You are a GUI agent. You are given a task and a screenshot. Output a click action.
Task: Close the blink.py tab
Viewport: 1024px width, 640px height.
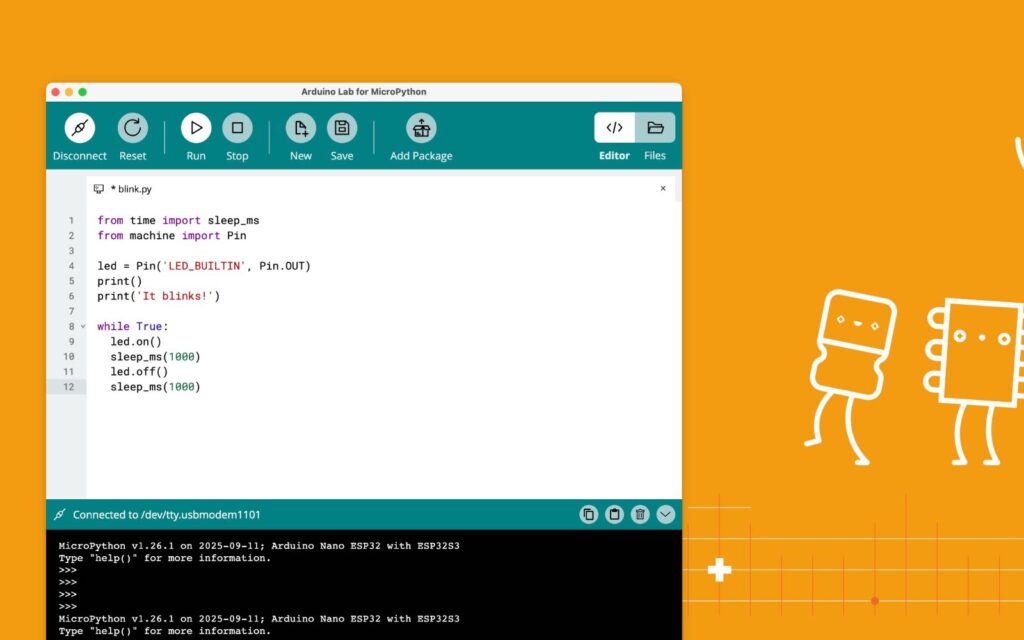tap(663, 188)
